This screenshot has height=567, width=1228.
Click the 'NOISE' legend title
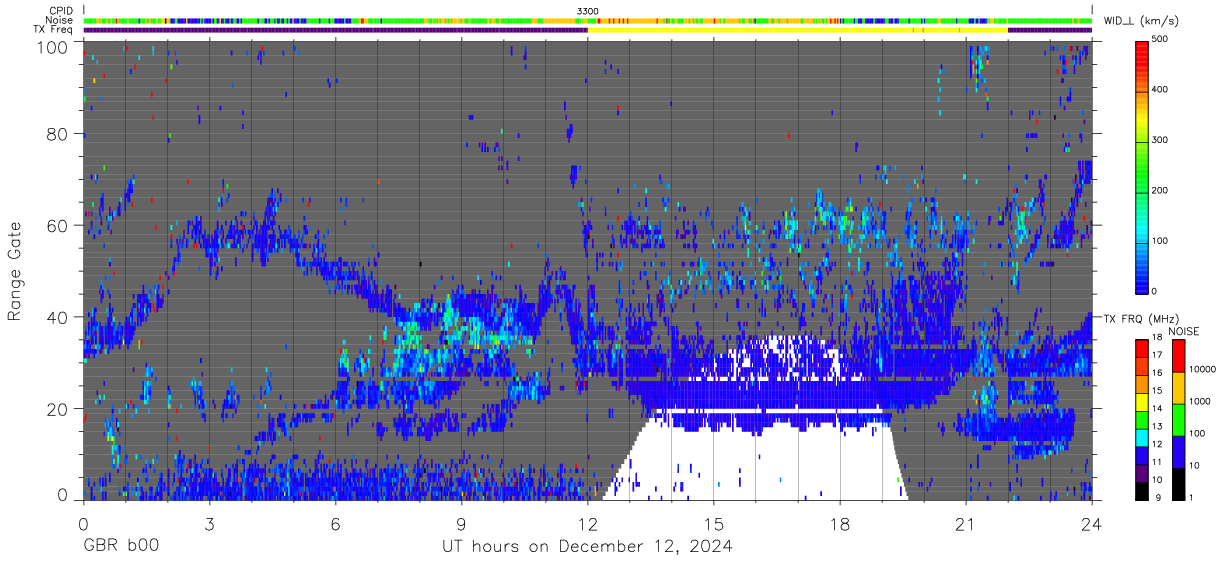(1186, 331)
